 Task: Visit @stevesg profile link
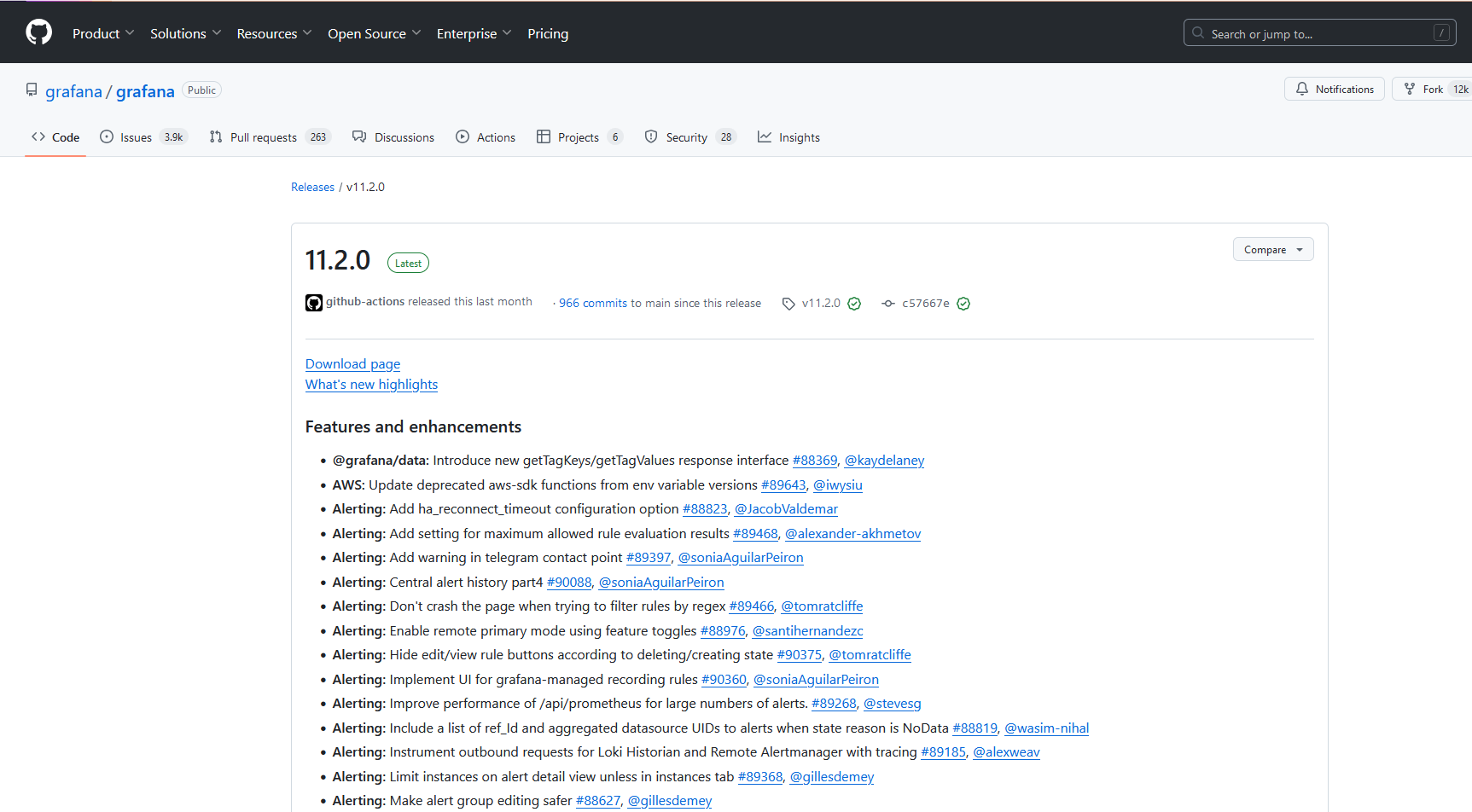click(893, 704)
